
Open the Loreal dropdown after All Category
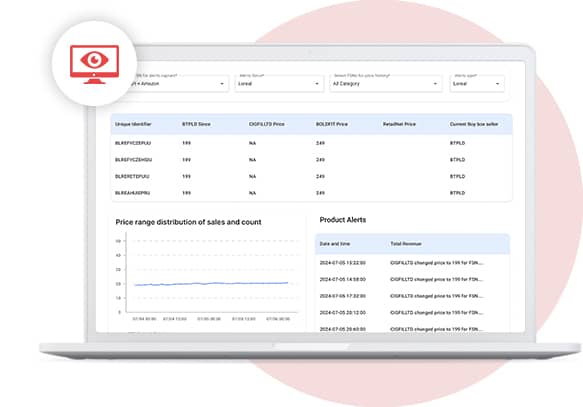click(x=477, y=84)
